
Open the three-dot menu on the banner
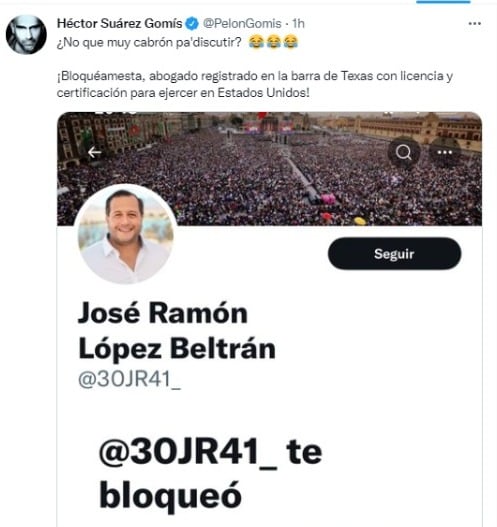point(444,153)
